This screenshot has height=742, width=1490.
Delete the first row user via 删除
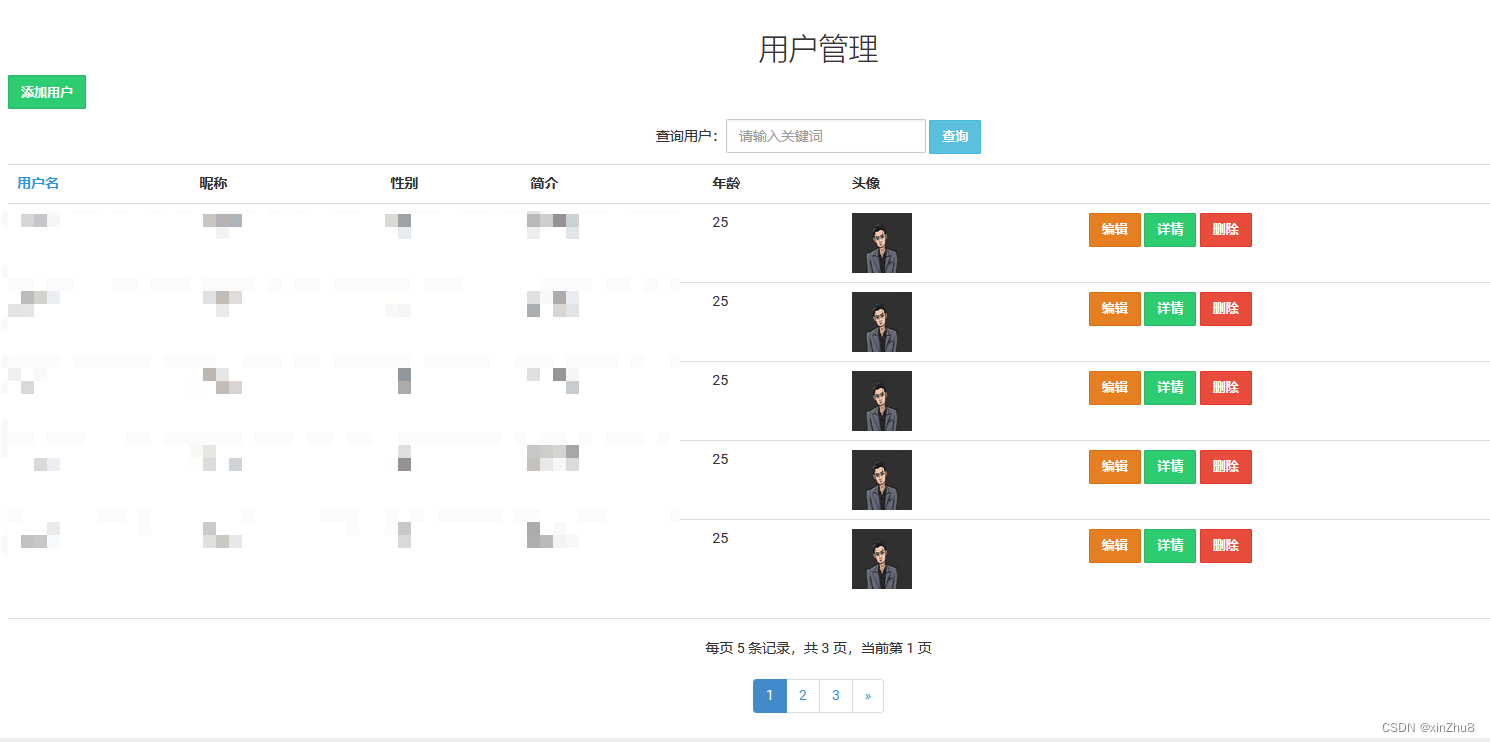pyautogui.click(x=1225, y=230)
